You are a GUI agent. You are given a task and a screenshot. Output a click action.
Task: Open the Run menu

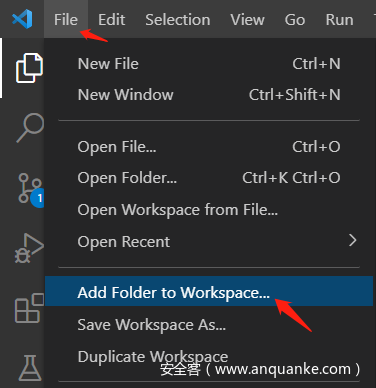pyautogui.click(x=339, y=20)
